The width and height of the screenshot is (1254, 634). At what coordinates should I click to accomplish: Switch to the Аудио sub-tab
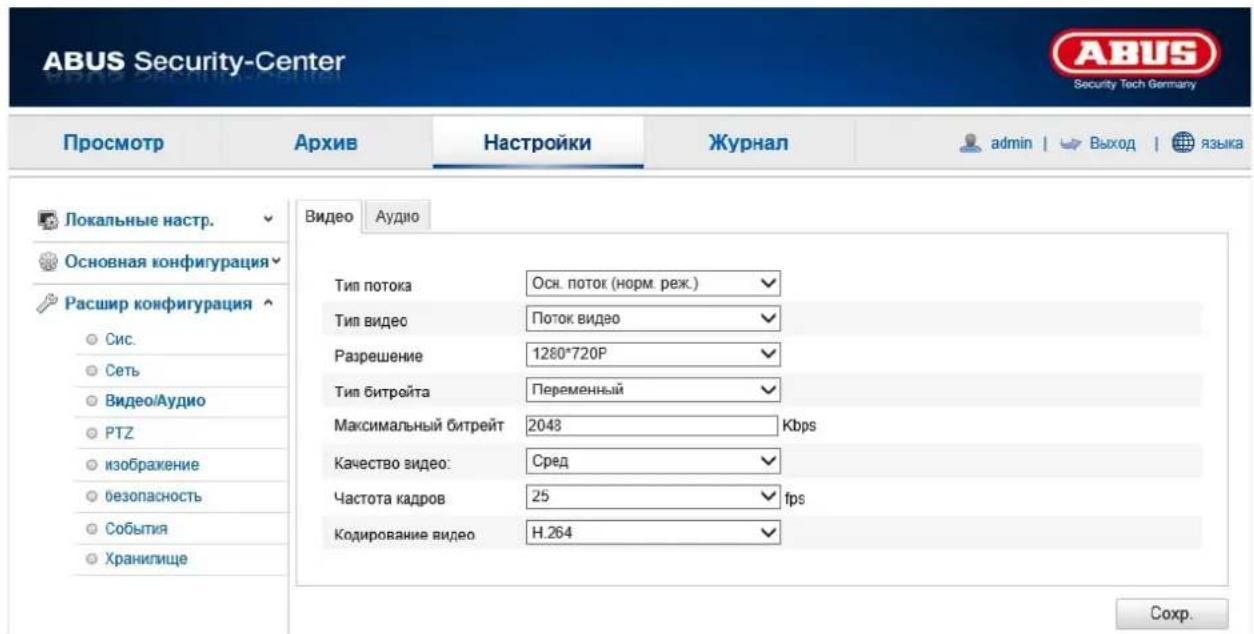396,217
